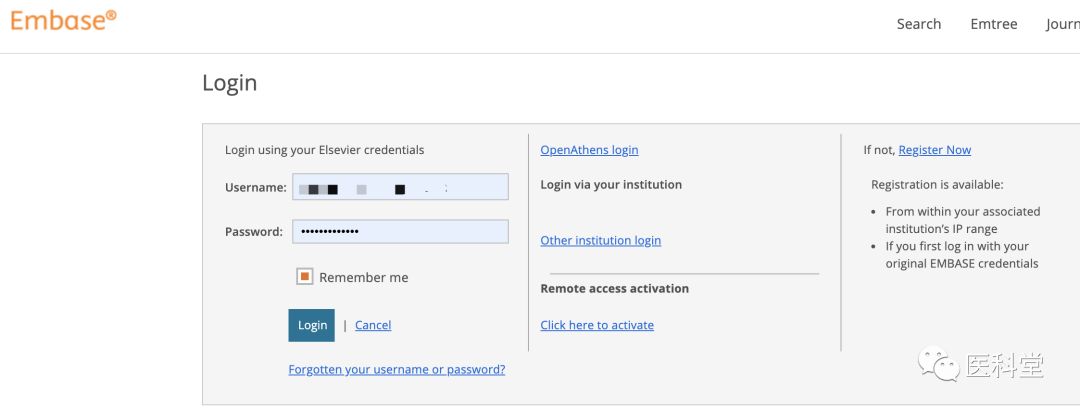Choose Other institution login link
This screenshot has width=1080, height=413.
coord(600,240)
